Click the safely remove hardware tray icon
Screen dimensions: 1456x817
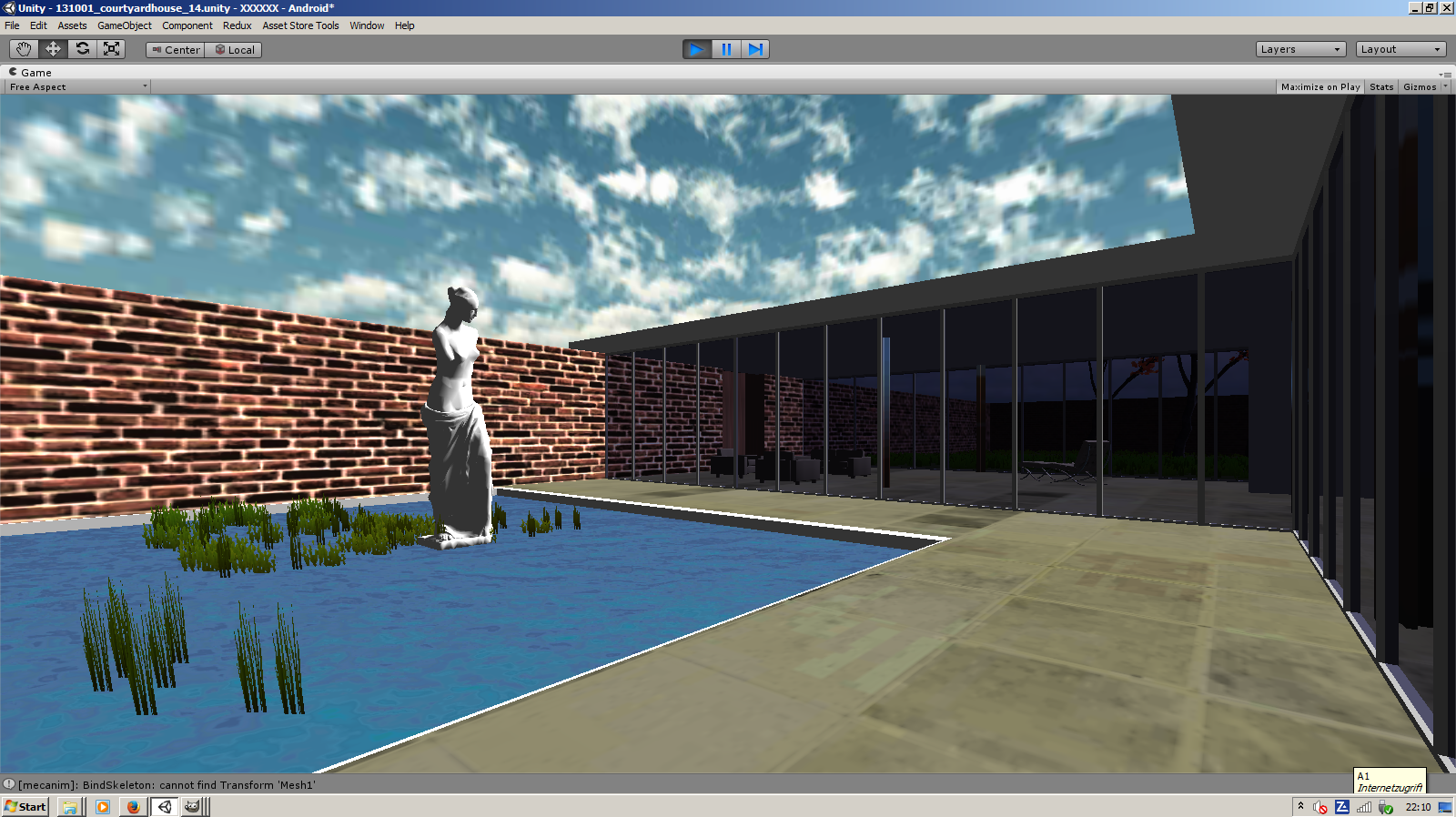pos(1386,807)
